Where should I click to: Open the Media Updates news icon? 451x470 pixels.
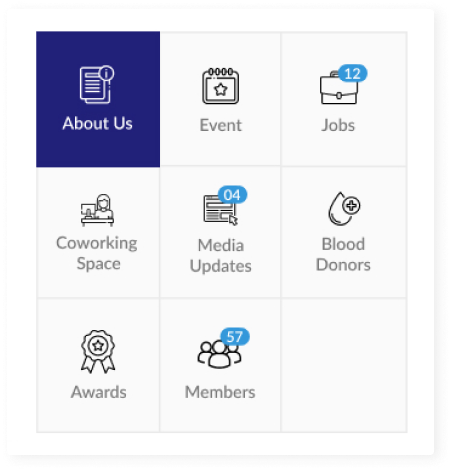tap(220, 210)
